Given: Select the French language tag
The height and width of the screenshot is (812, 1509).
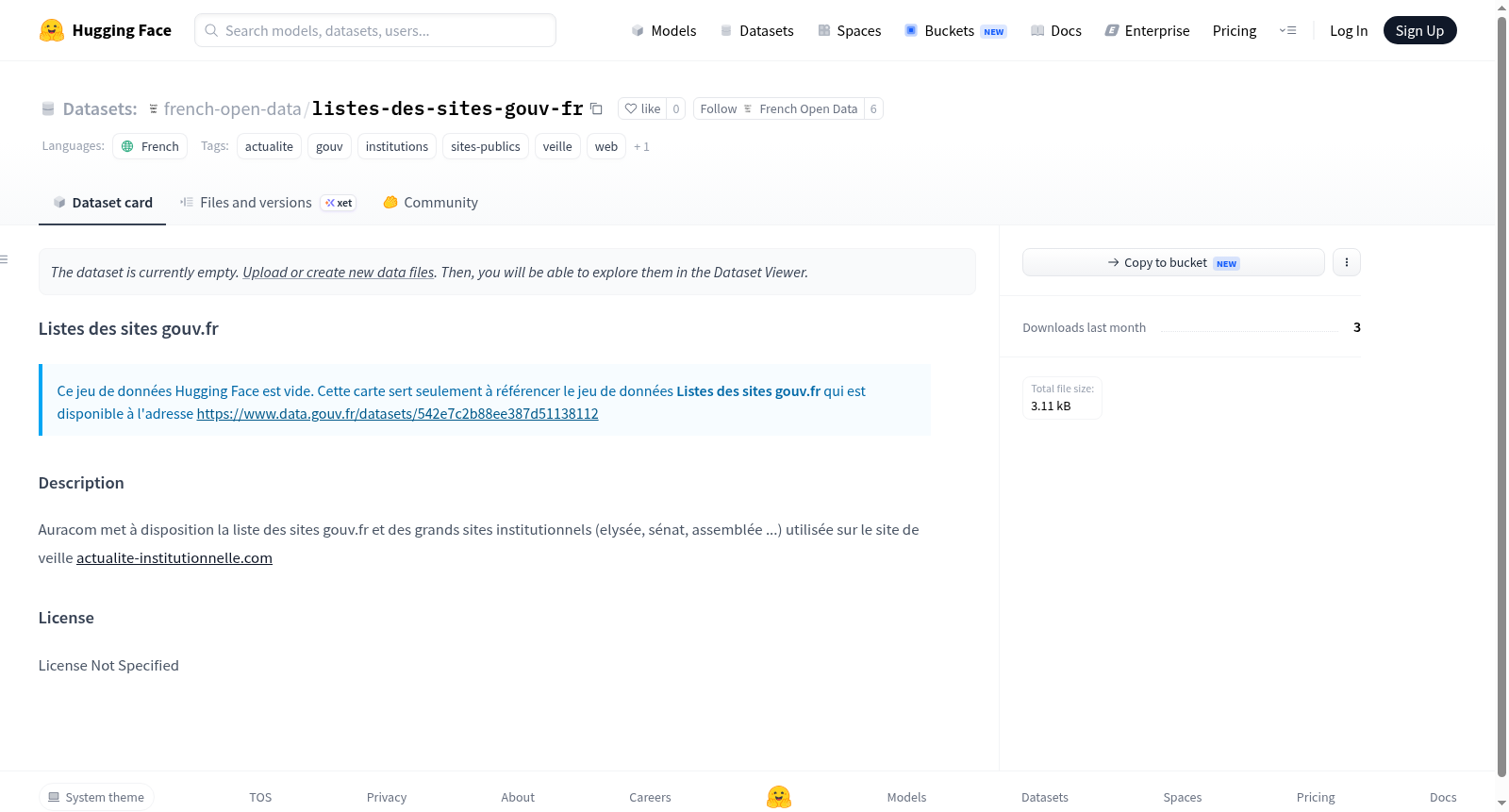Looking at the screenshot, I should [150, 146].
